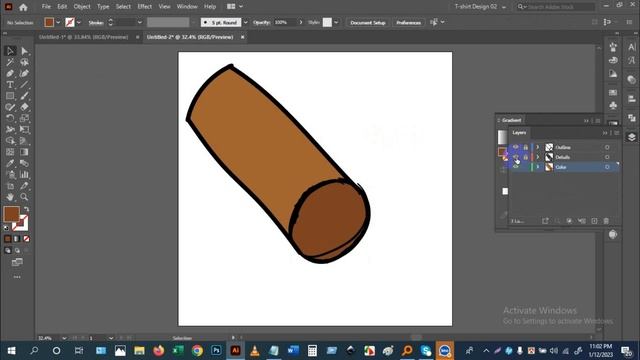Open the Object menu
640x360 pixels.
coord(82,7)
